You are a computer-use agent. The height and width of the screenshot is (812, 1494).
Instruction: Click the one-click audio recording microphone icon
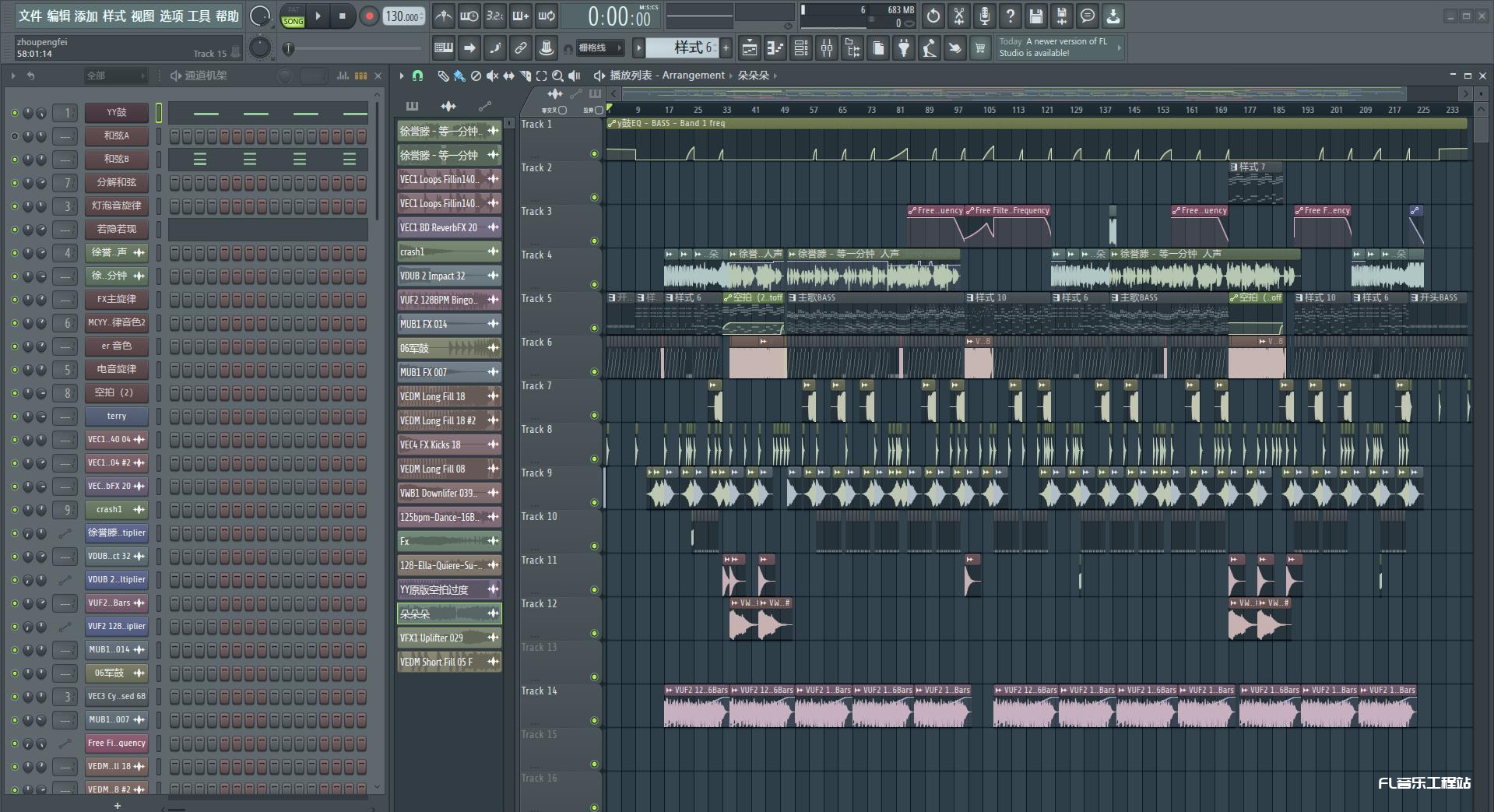tap(985, 16)
